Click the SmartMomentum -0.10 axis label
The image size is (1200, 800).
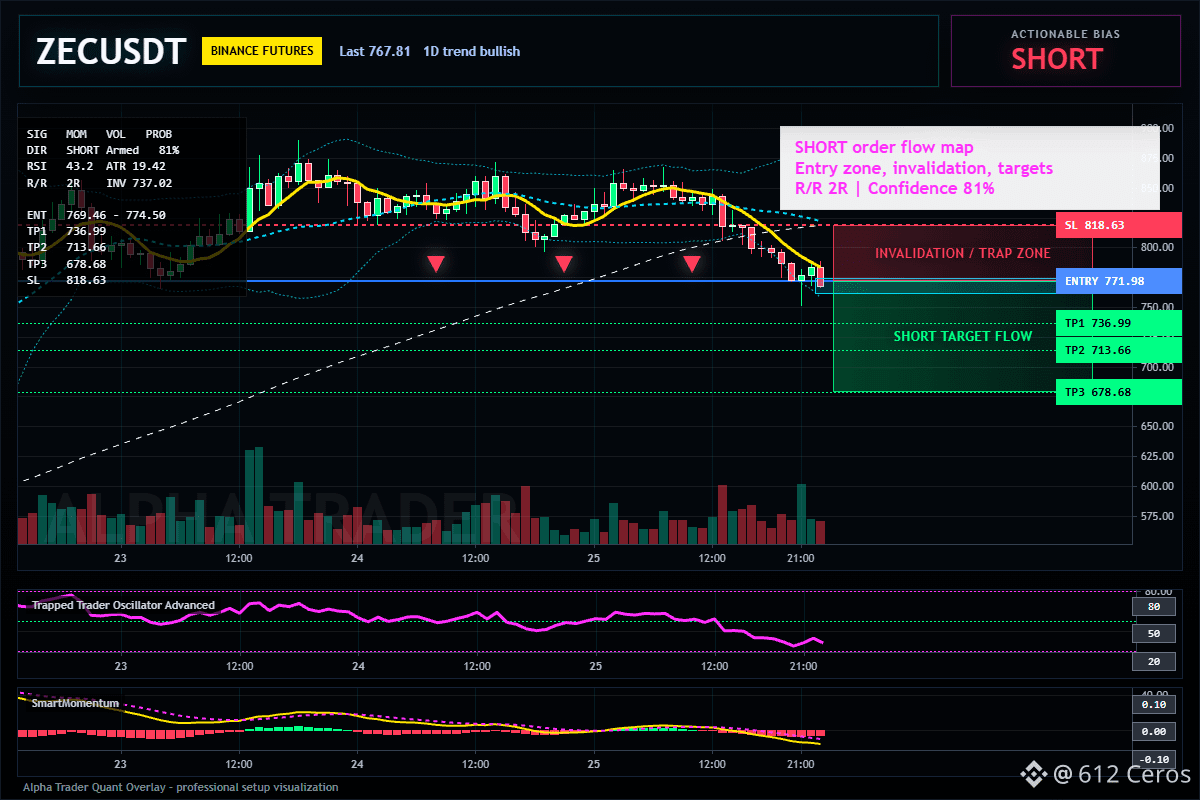point(1153,759)
